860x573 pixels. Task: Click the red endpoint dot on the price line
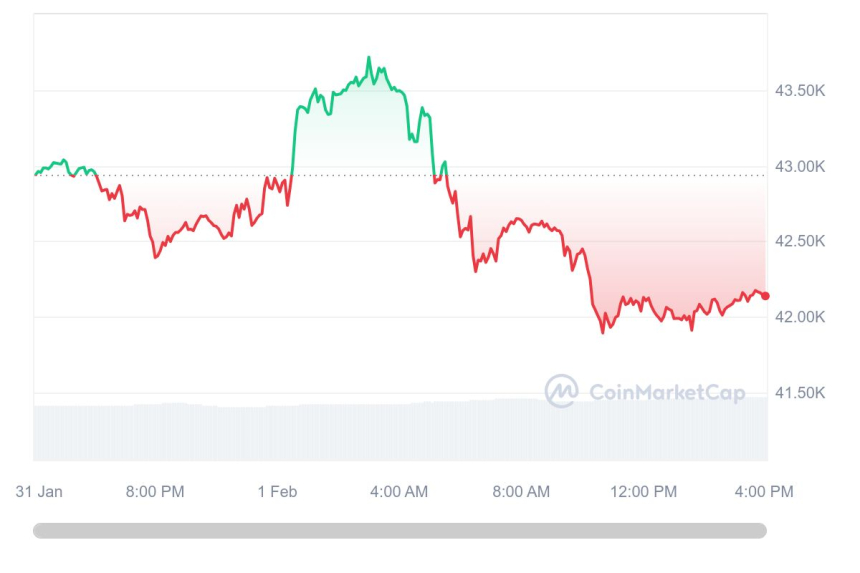click(x=765, y=295)
